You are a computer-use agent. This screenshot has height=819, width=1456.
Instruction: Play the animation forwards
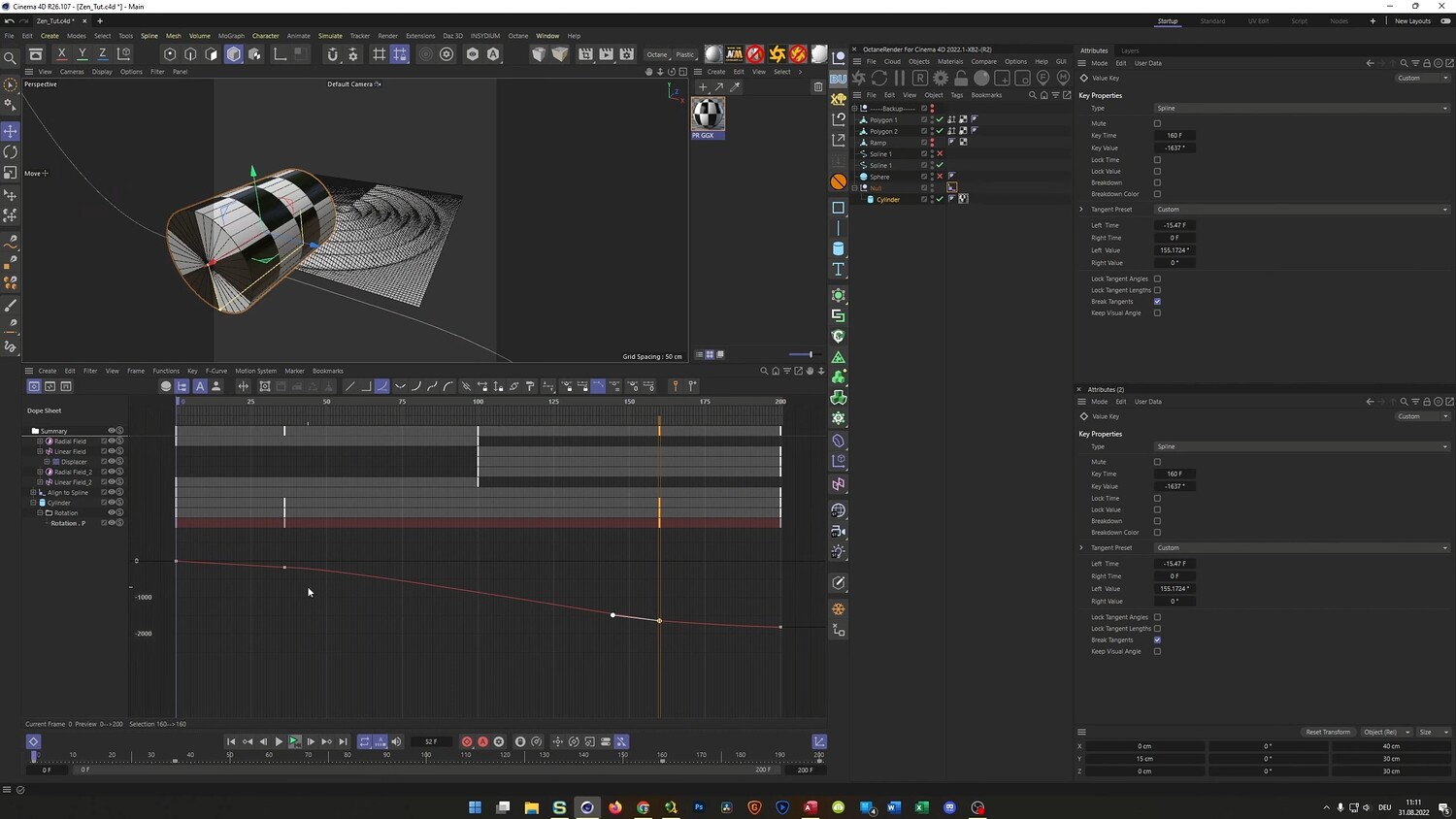(279, 741)
